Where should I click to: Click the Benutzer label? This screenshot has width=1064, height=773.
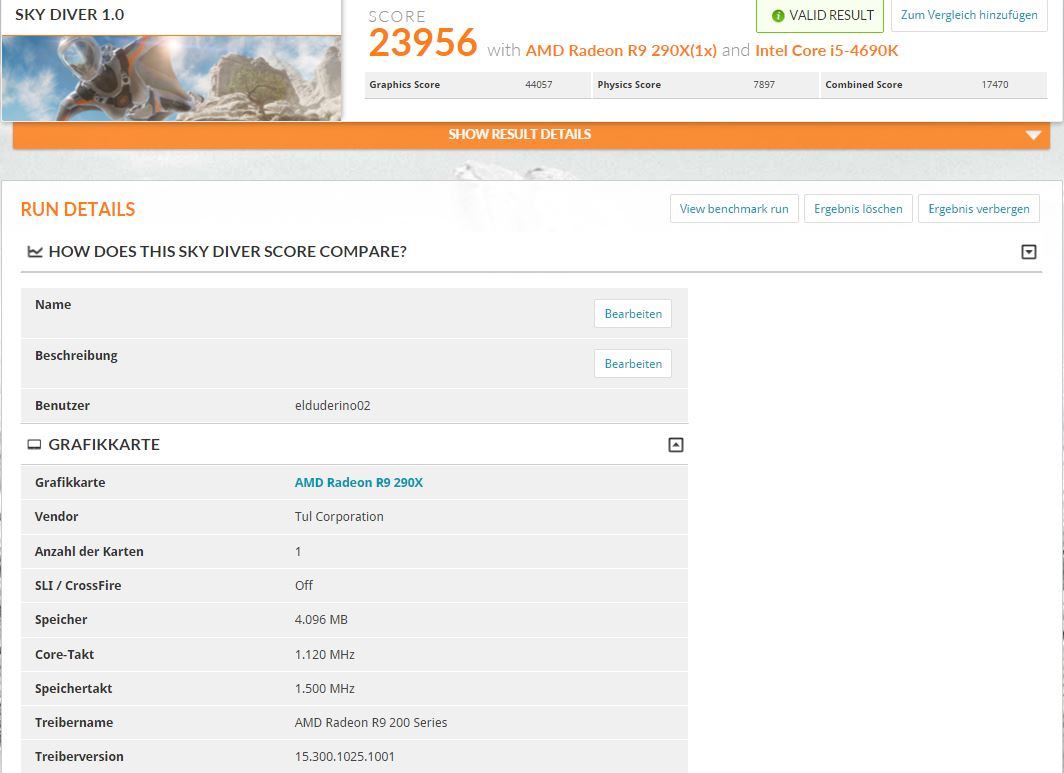pos(62,406)
